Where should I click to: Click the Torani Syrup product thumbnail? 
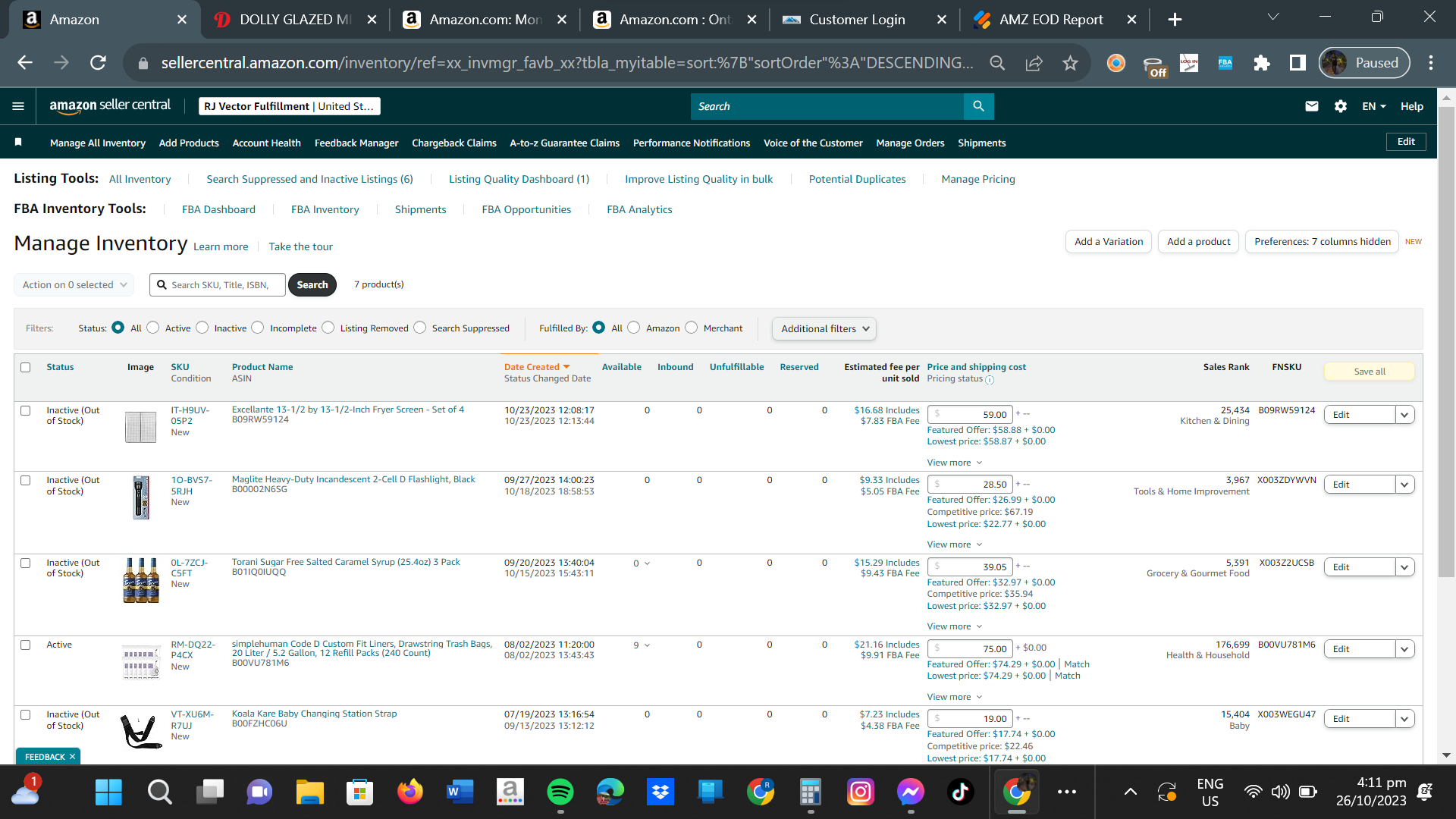pyautogui.click(x=141, y=580)
